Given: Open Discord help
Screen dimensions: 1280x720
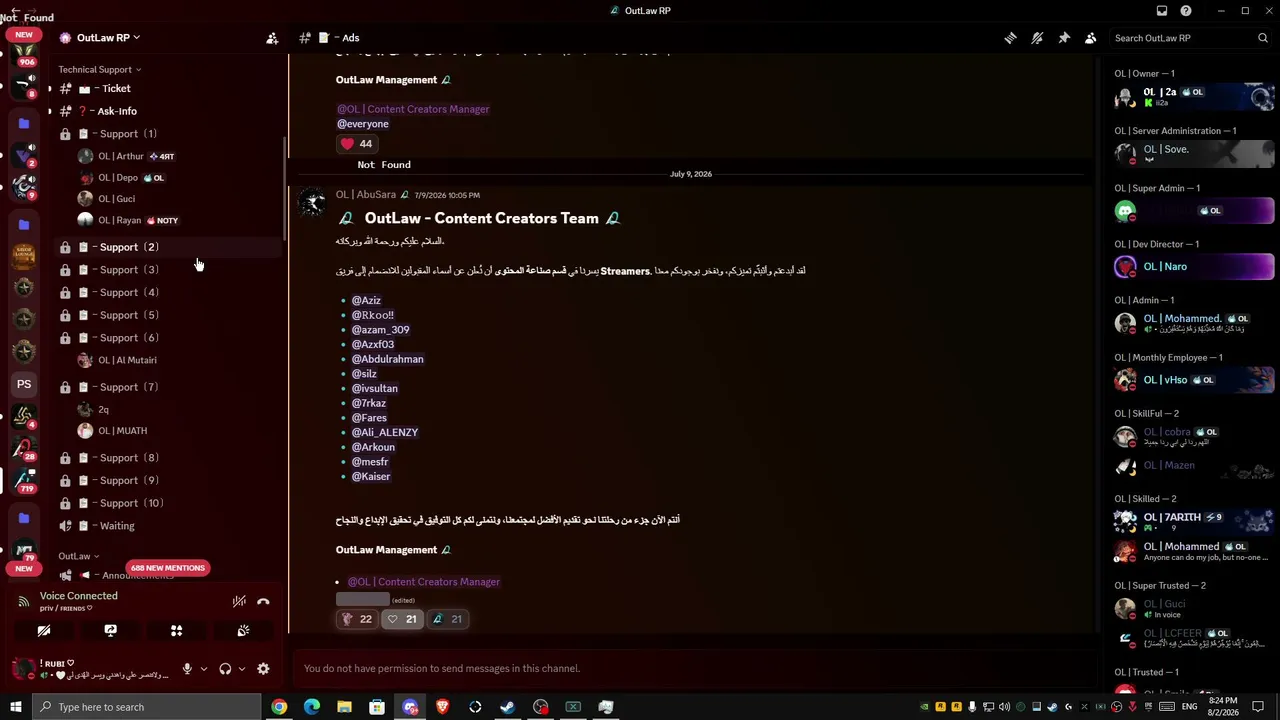Looking at the screenshot, I should pyautogui.click(x=1186, y=11).
